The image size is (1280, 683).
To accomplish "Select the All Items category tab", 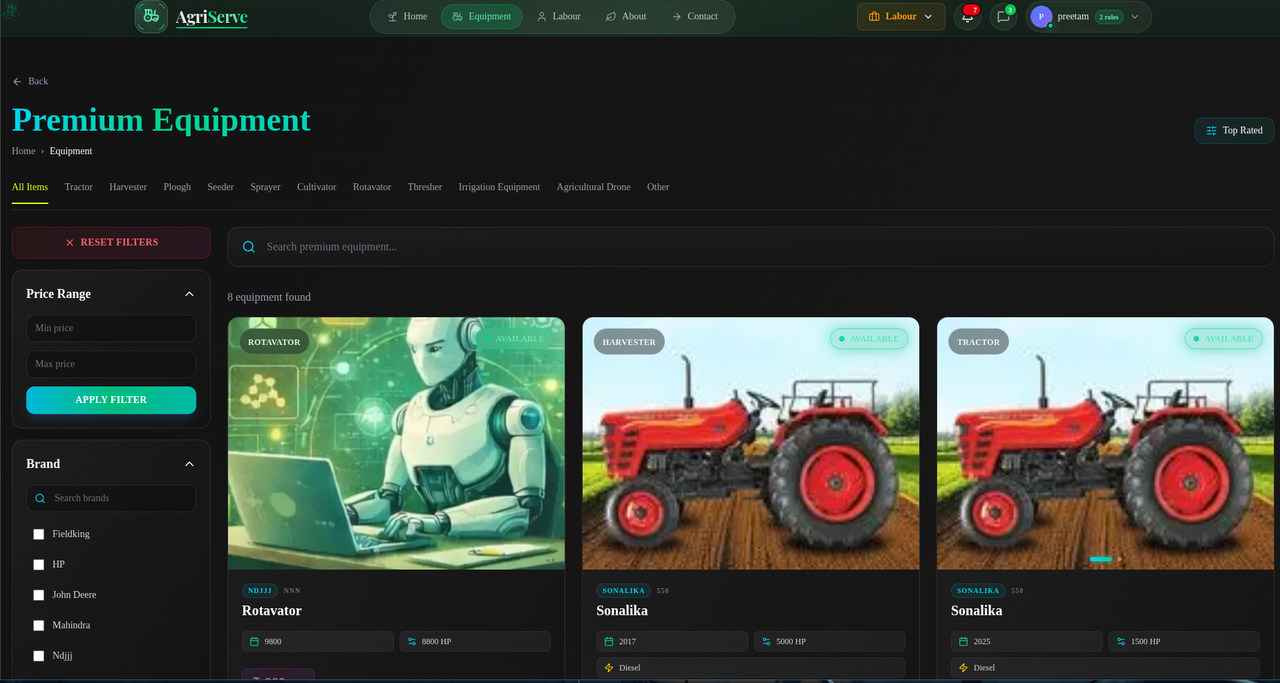I will pyautogui.click(x=30, y=187).
